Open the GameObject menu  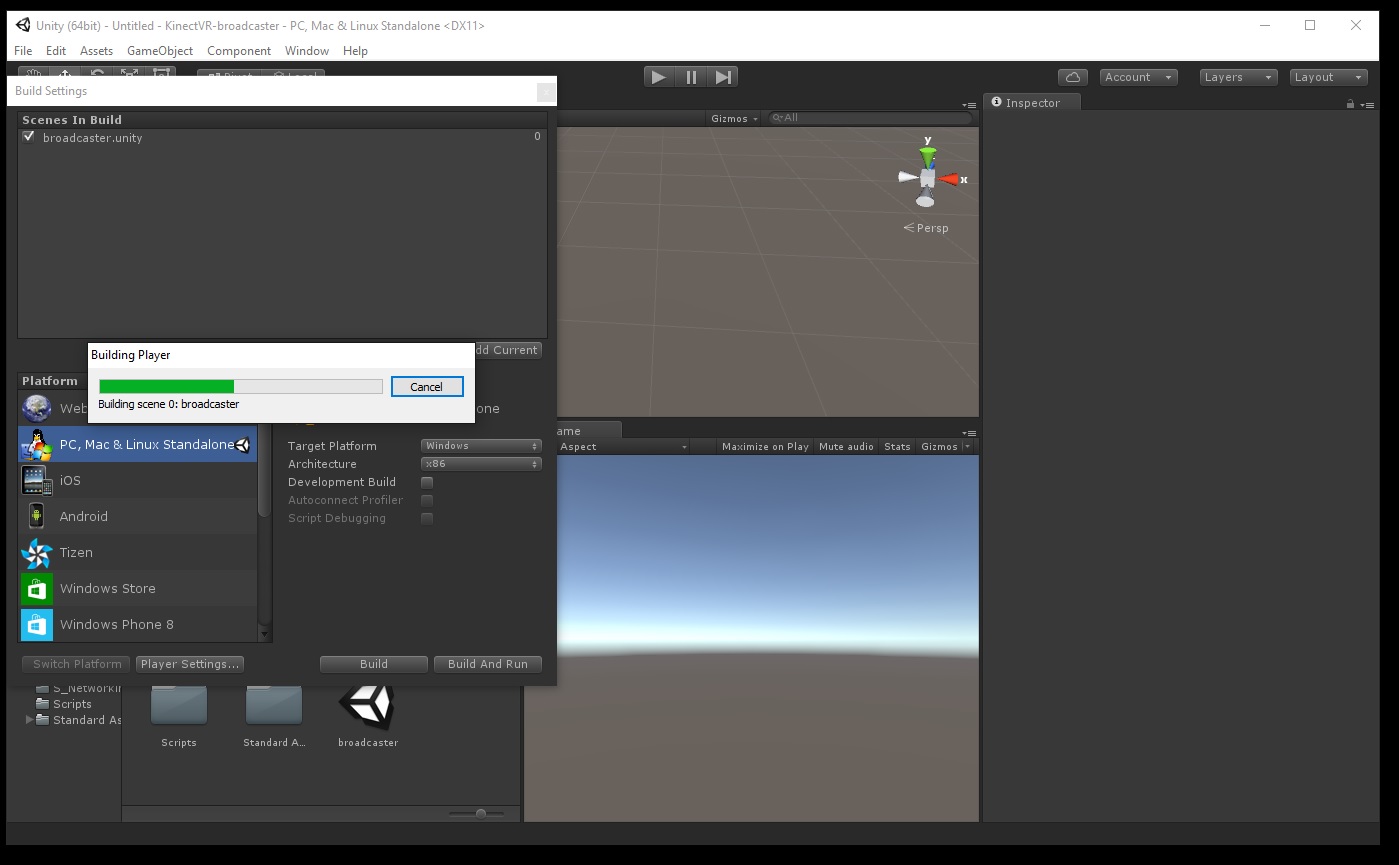point(159,51)
